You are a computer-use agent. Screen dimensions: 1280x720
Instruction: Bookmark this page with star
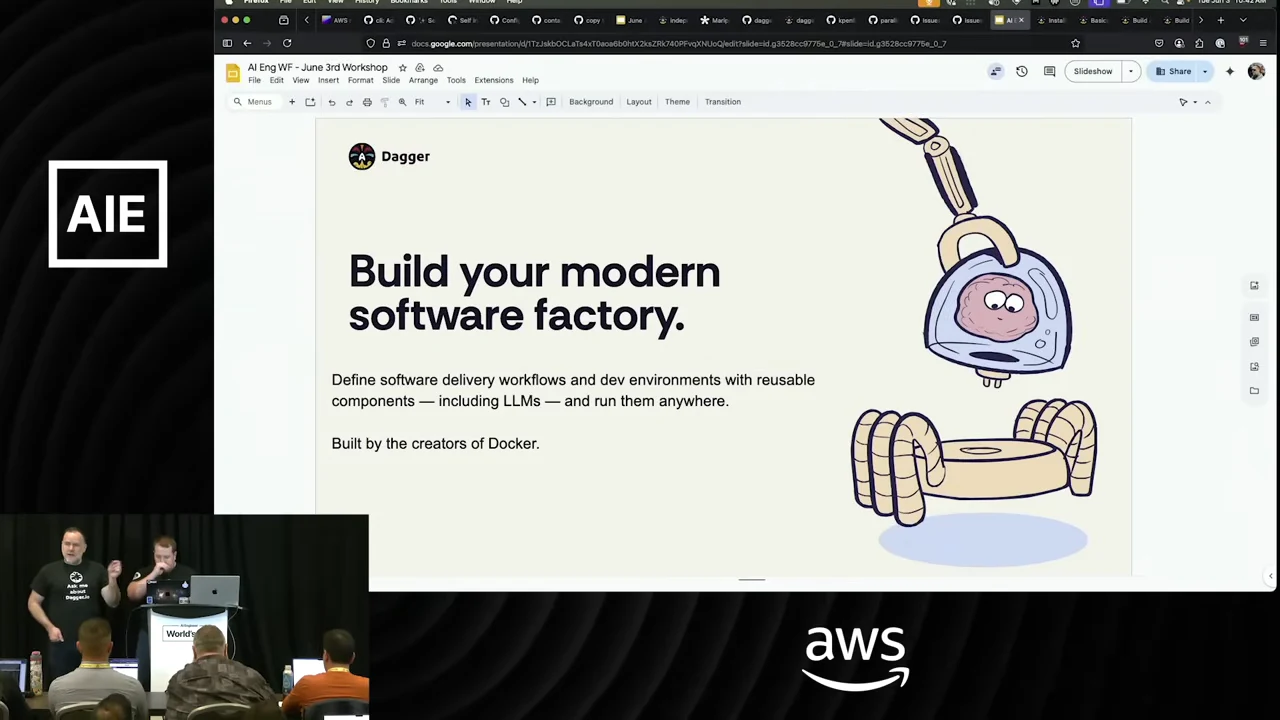[x=1076, y=43]
